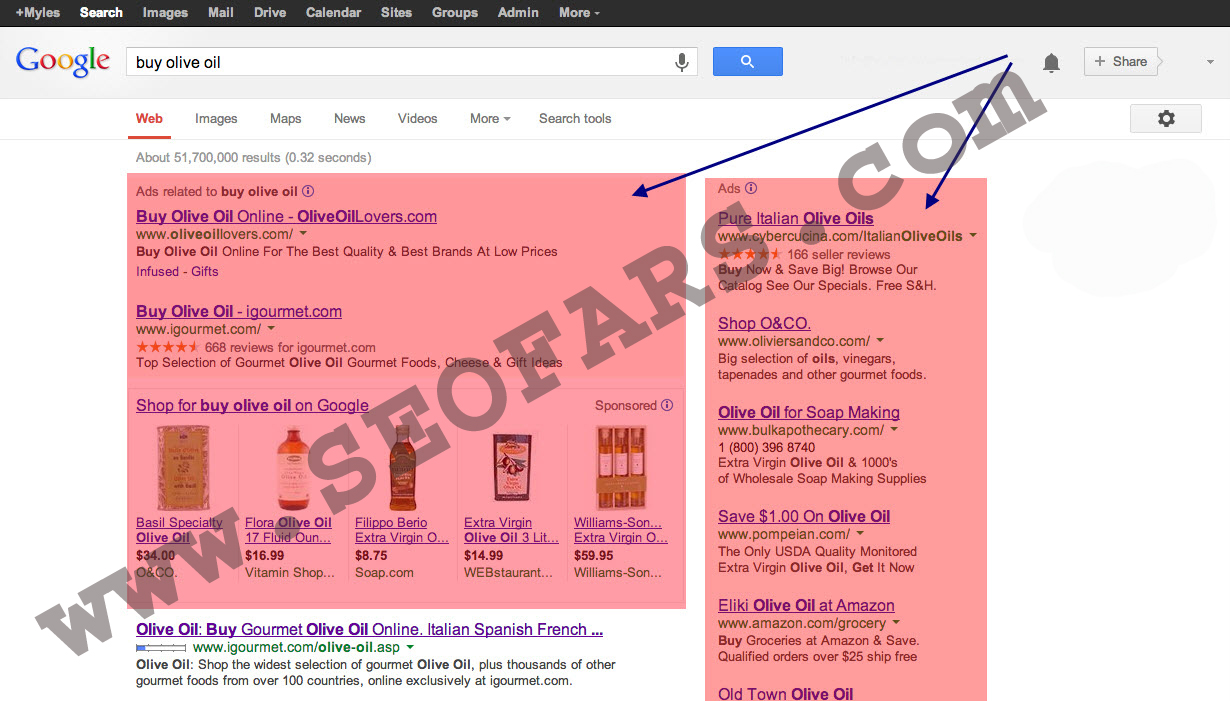Screen dimensions: 1230x701
Task: Open 'Extra Virgin Olive Oil 3 Lit...' product link
Action: [x=511, y=530]
